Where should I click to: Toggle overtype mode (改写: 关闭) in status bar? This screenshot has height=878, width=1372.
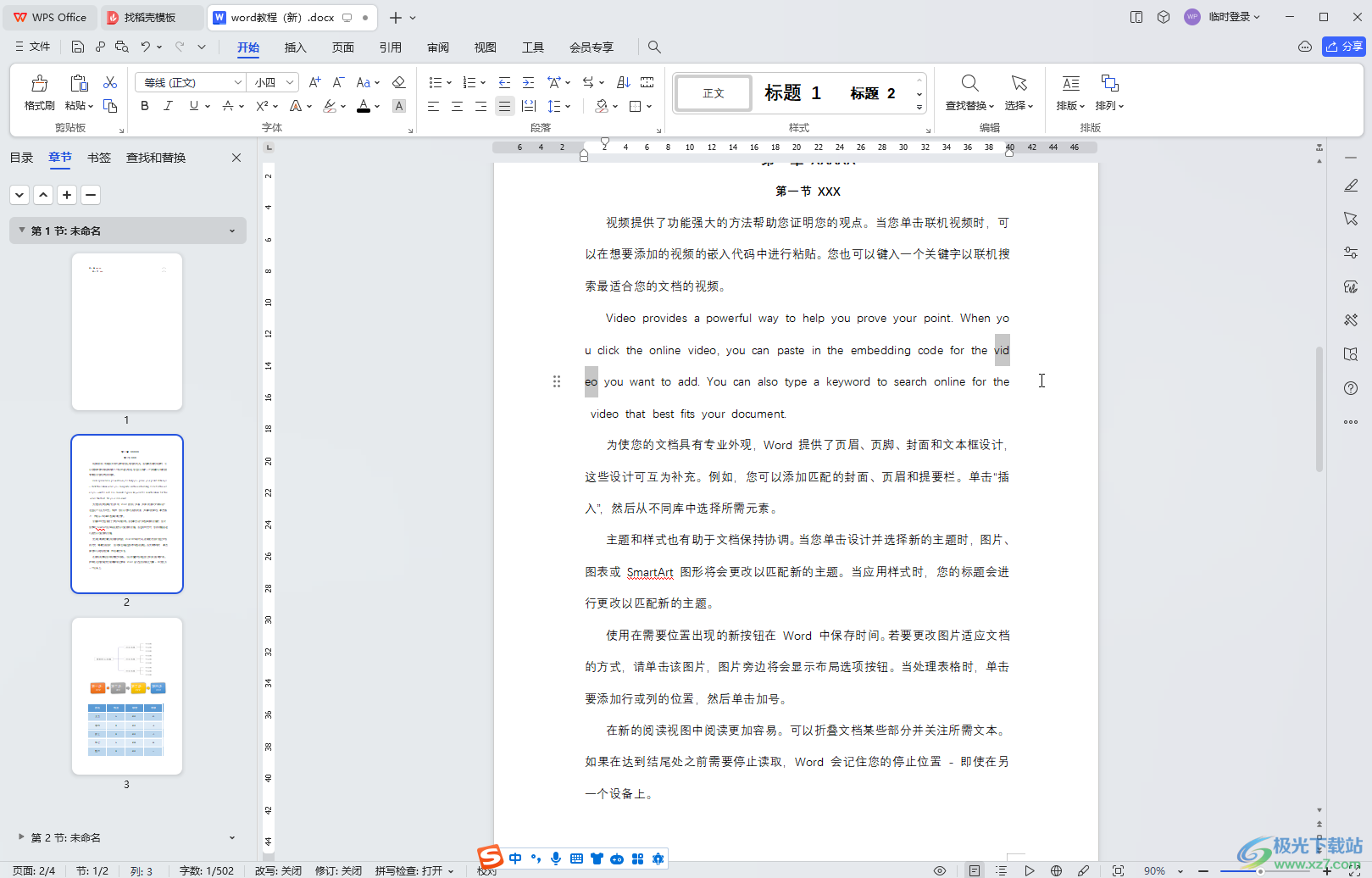point(278,870)
